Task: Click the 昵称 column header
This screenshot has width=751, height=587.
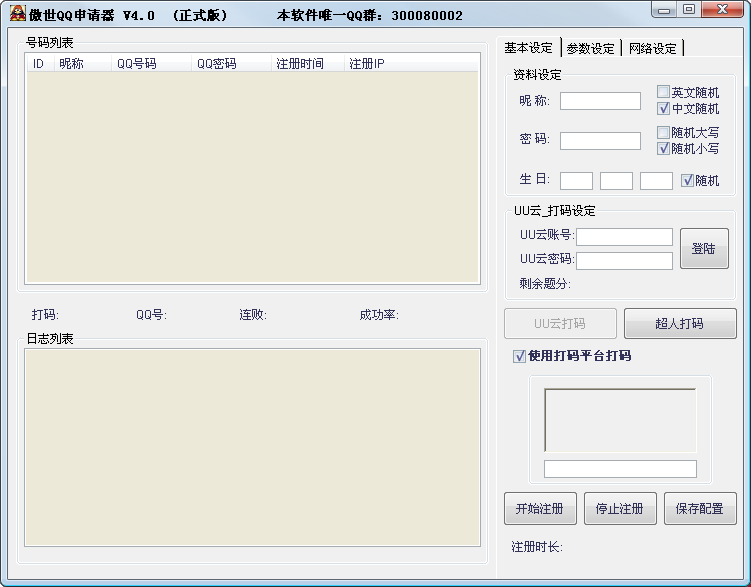Action: [82, 63]
